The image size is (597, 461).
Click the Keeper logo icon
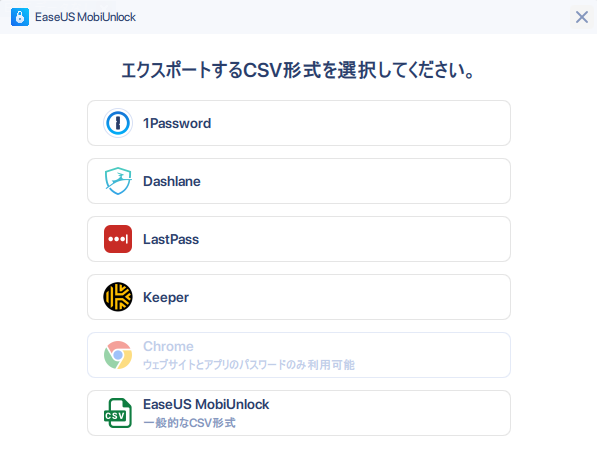[118, 297]
